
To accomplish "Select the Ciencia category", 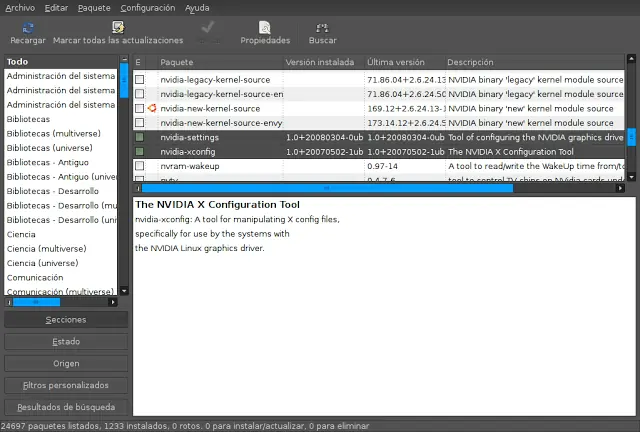I will pyautogui.click(x=61, y=234).
